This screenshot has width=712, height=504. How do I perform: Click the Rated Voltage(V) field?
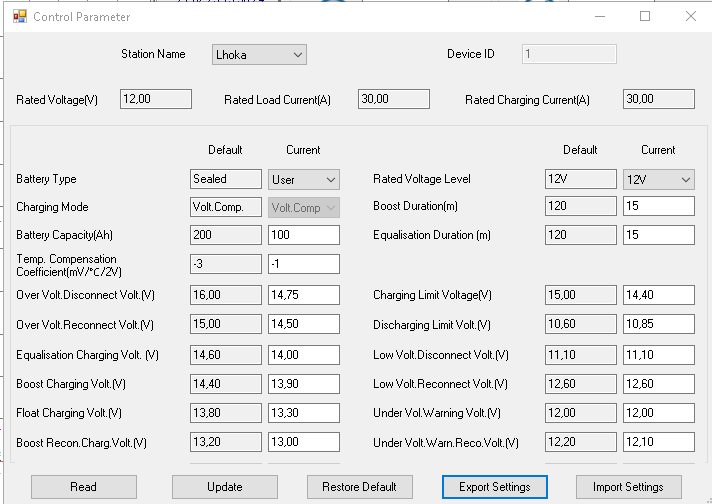(x=156, y=99)
